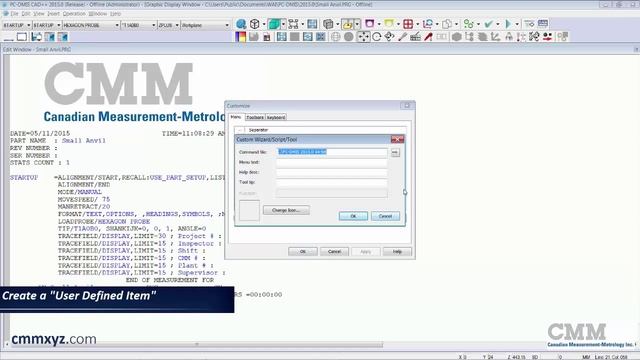Click the blue globe zoom icon in toolbar

click(x=241, y=24)
